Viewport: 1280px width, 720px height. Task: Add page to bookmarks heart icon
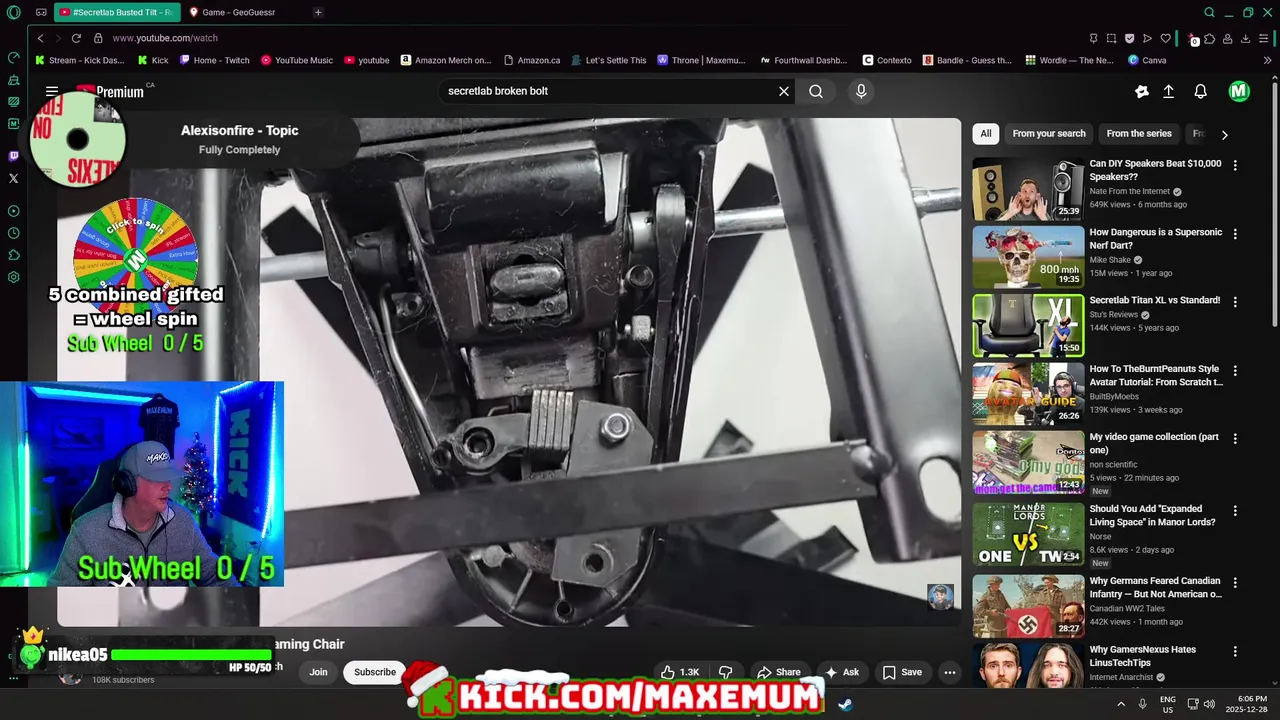point(1165,38)
